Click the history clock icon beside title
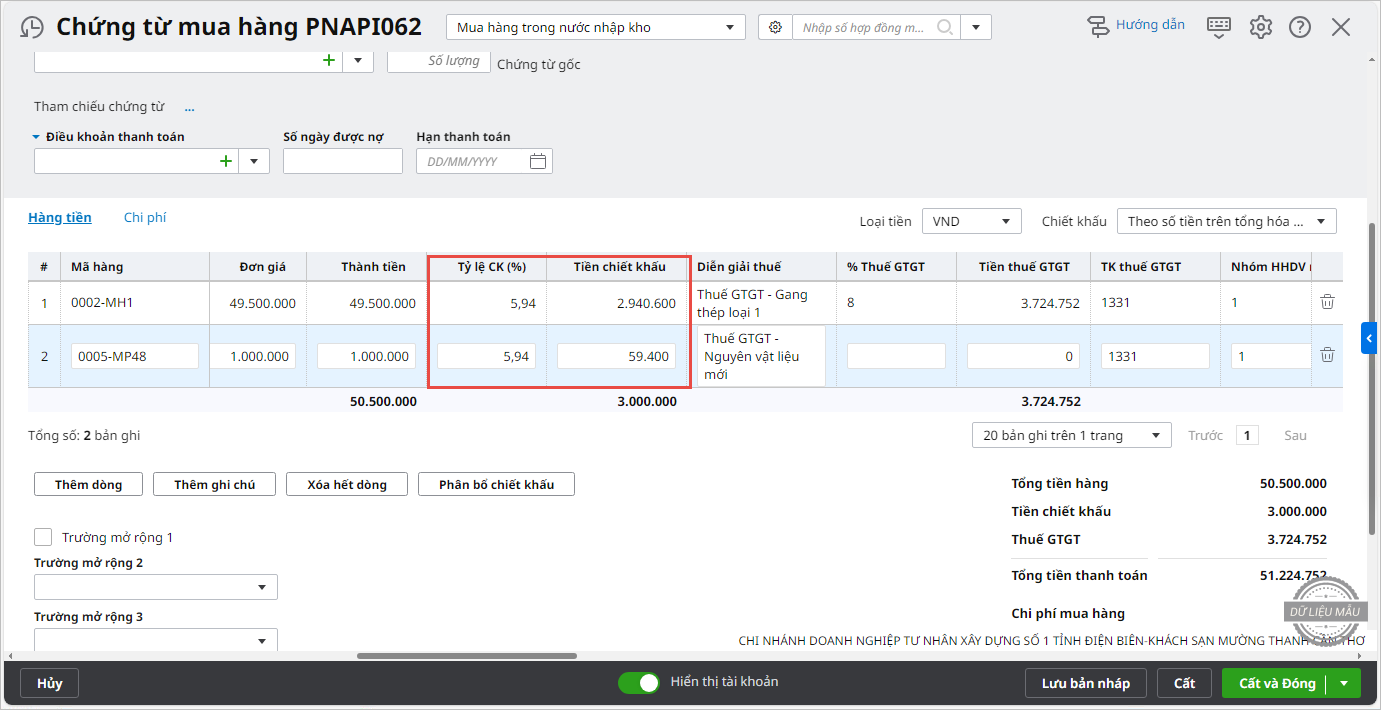 (32, 27)
